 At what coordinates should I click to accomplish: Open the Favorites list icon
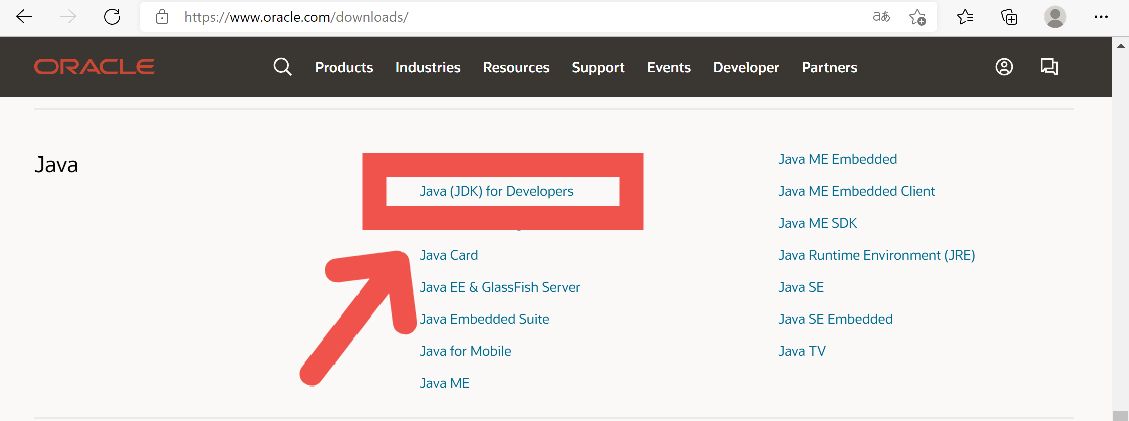(x=965, y=17)
